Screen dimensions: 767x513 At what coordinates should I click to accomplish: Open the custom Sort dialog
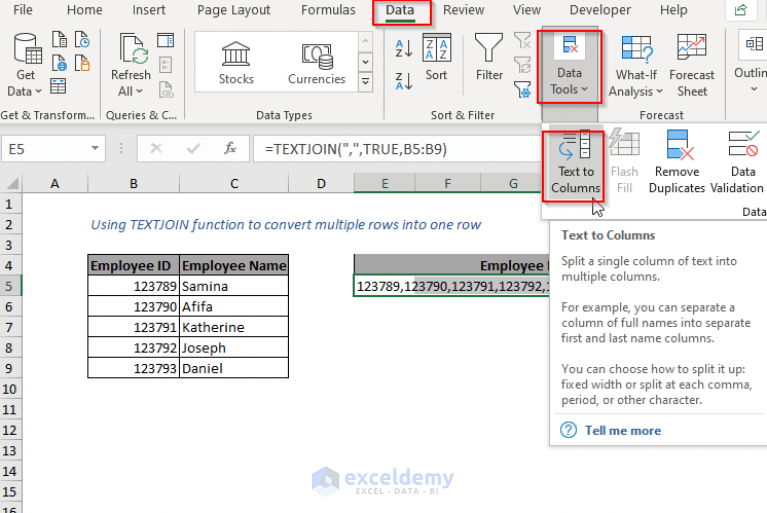coord(436,57)
